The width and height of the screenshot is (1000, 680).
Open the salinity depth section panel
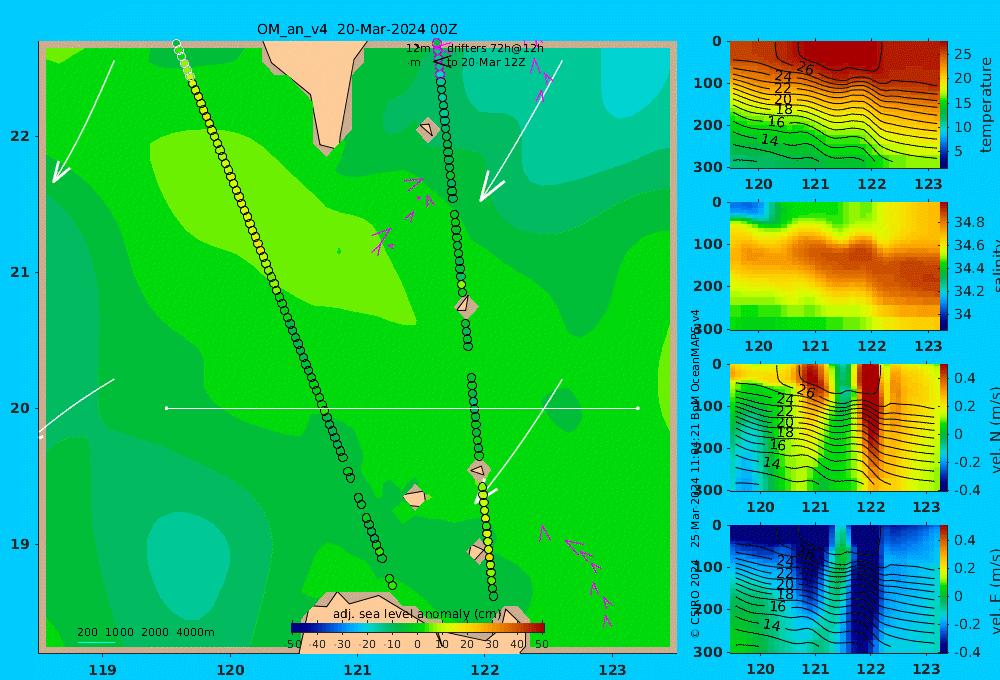tap(834, 266)
